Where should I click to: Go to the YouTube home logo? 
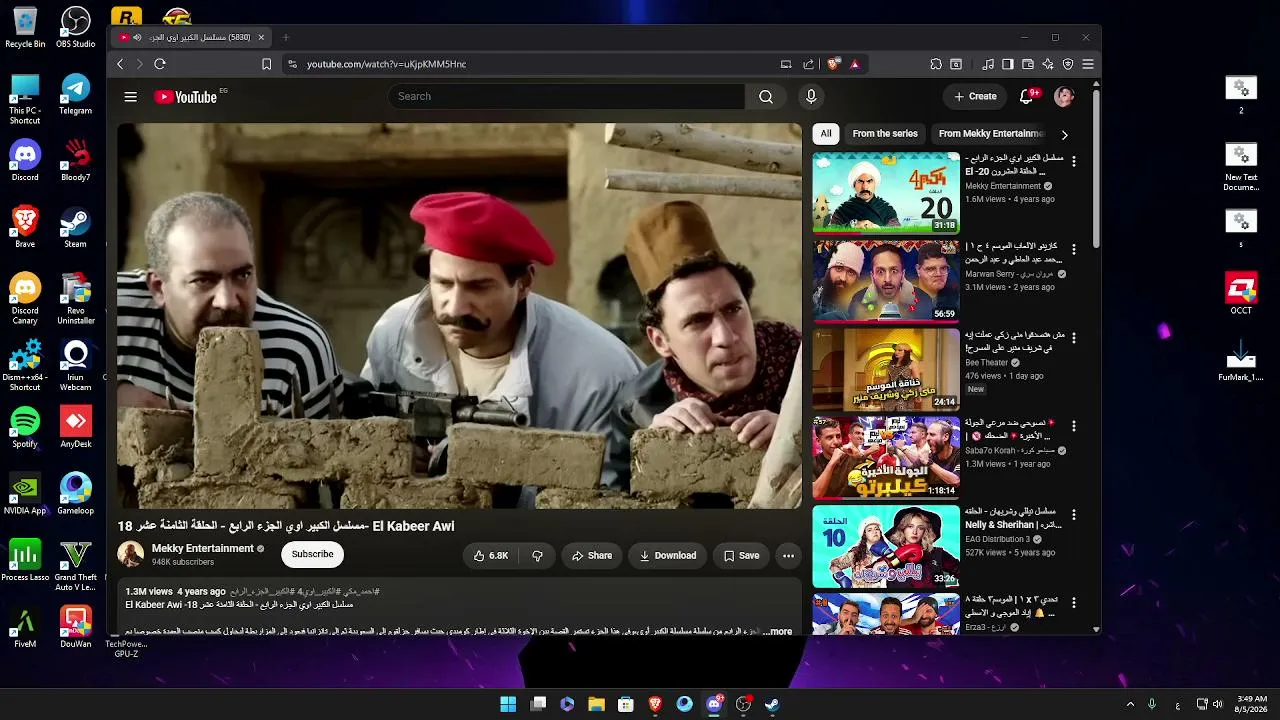[x=186, y=97]
